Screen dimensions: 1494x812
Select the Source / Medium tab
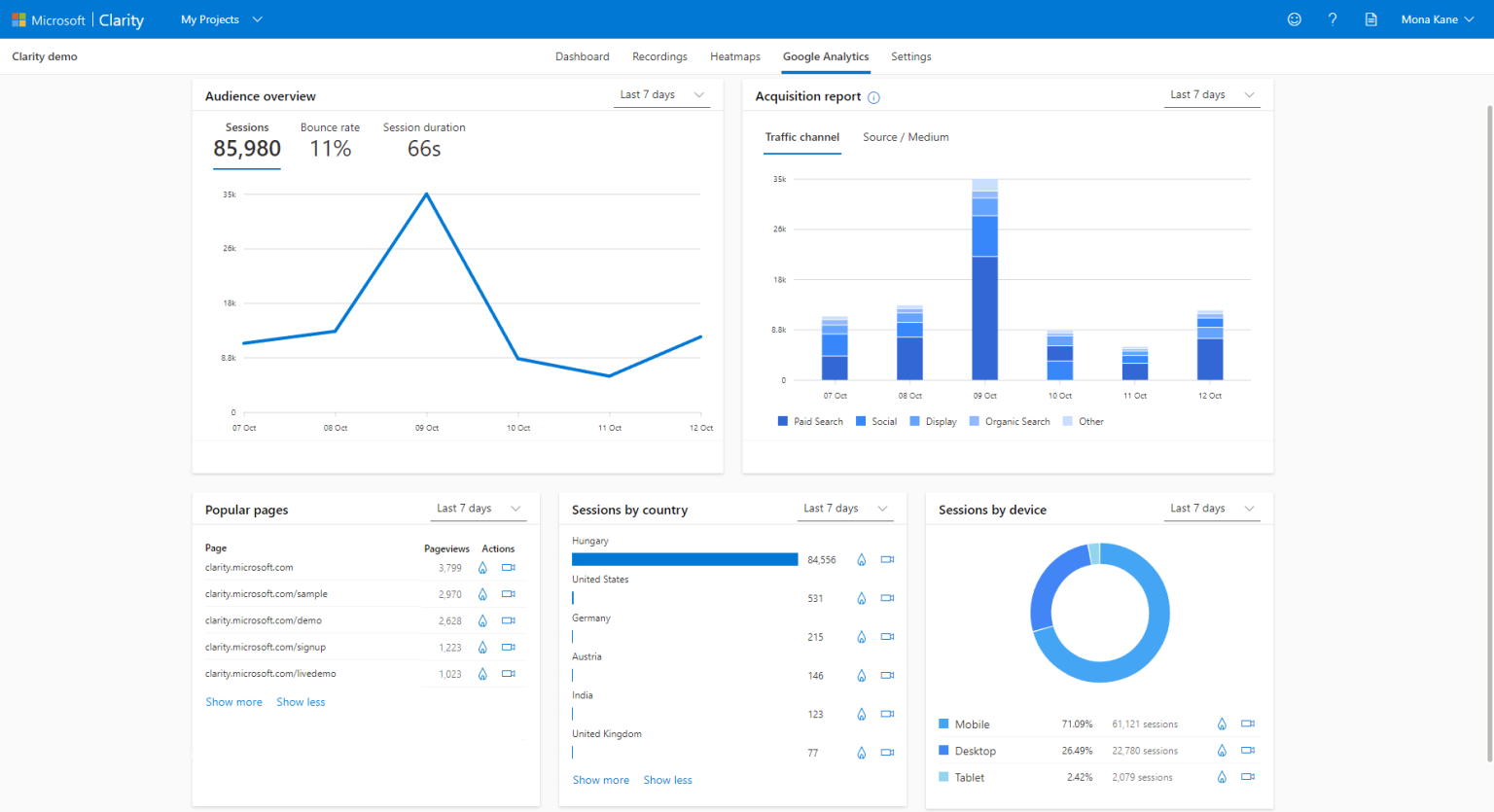pyautogui.click(x=906, y=137)
